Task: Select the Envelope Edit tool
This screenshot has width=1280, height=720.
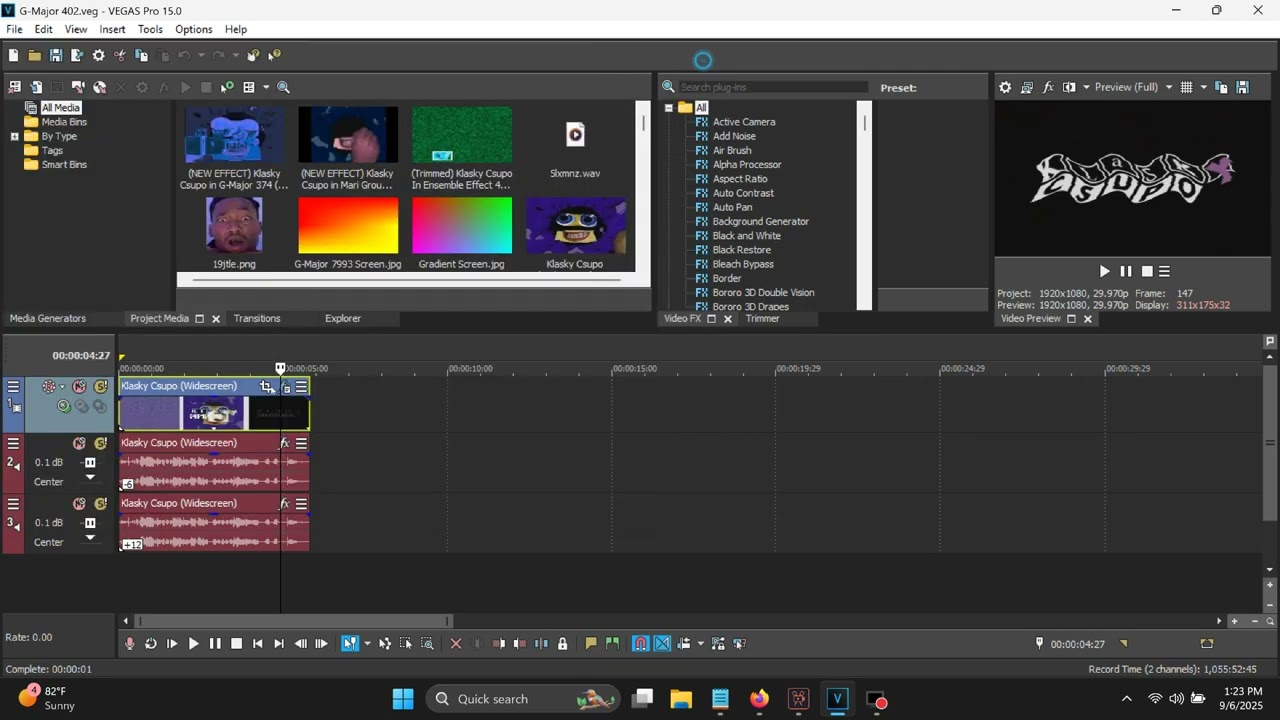Action: pos(385,644)
